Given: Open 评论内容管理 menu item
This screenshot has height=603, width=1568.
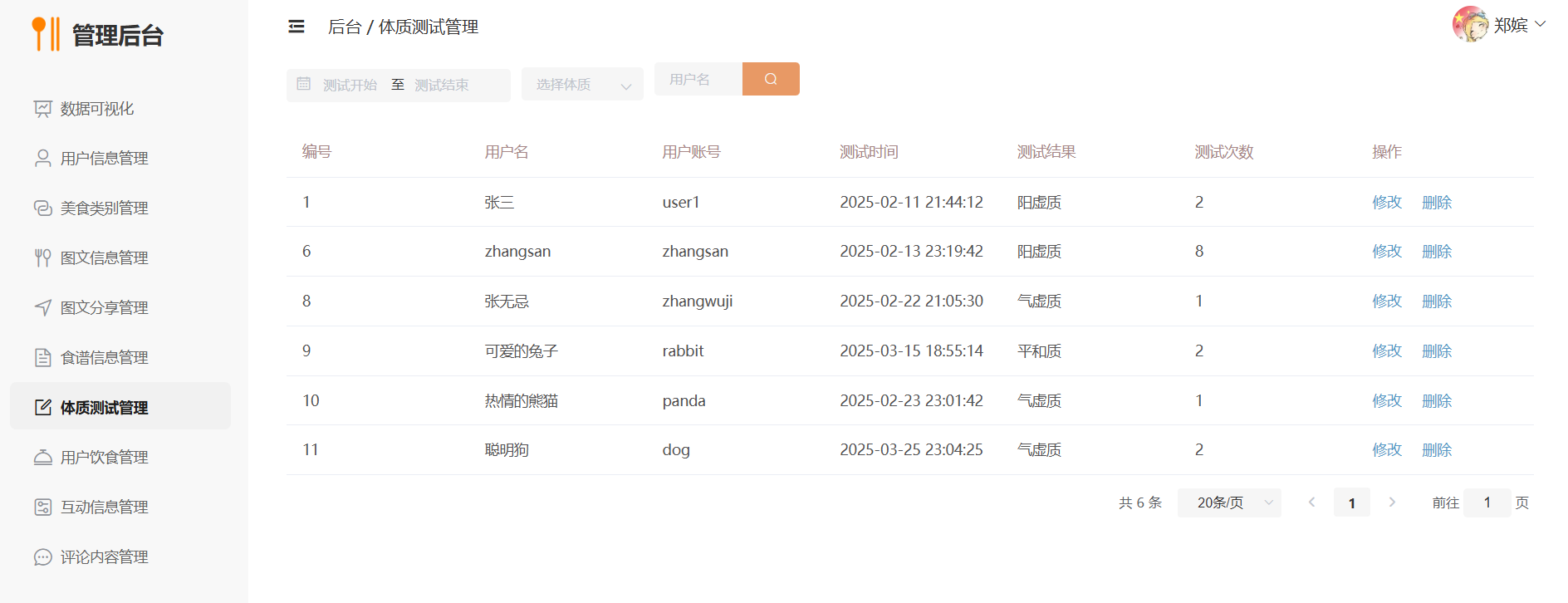Looking at the screenshot, I should pos(120,557).
